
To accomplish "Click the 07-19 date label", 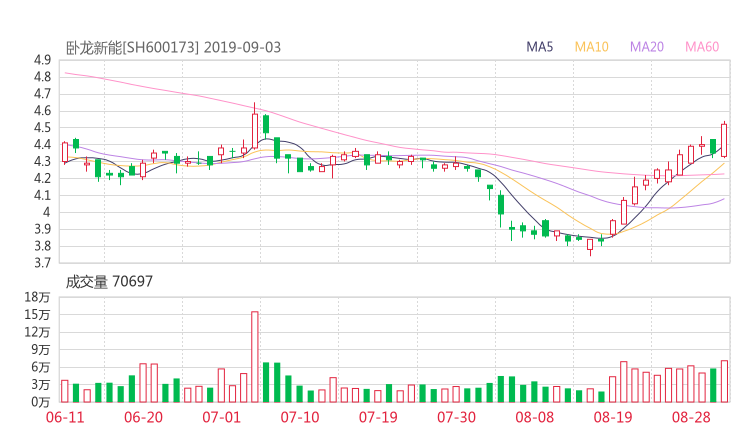I will click(x=378, y=417).
